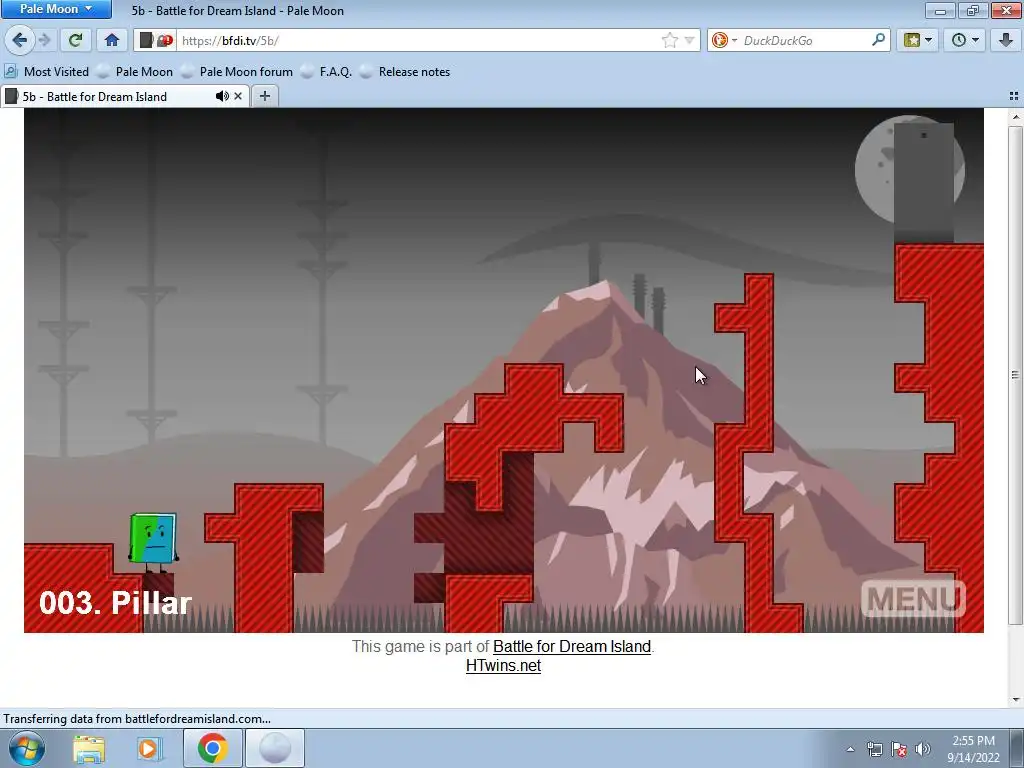Bookmark this page with the star icon
This screenshot has height=768, width=1024.
(669, 40)
